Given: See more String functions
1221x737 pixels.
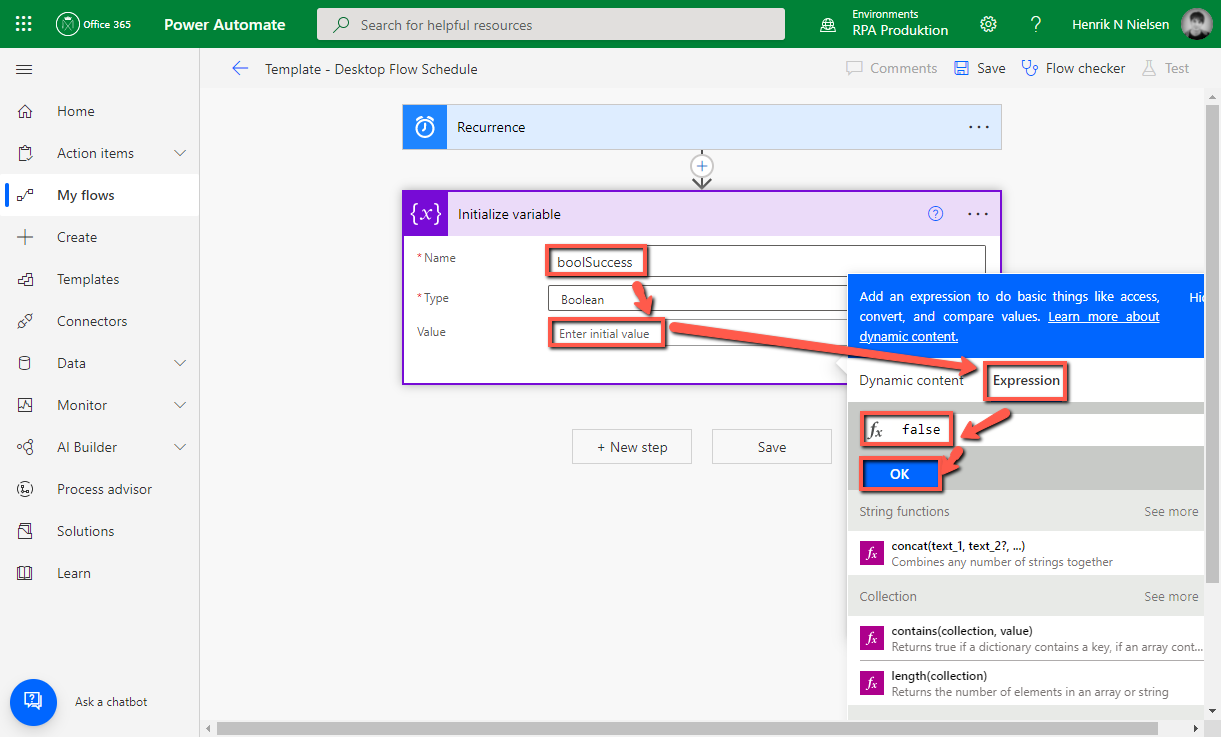Looking at the screenshot, I should pyautogui.click(x=1171, y=511).
